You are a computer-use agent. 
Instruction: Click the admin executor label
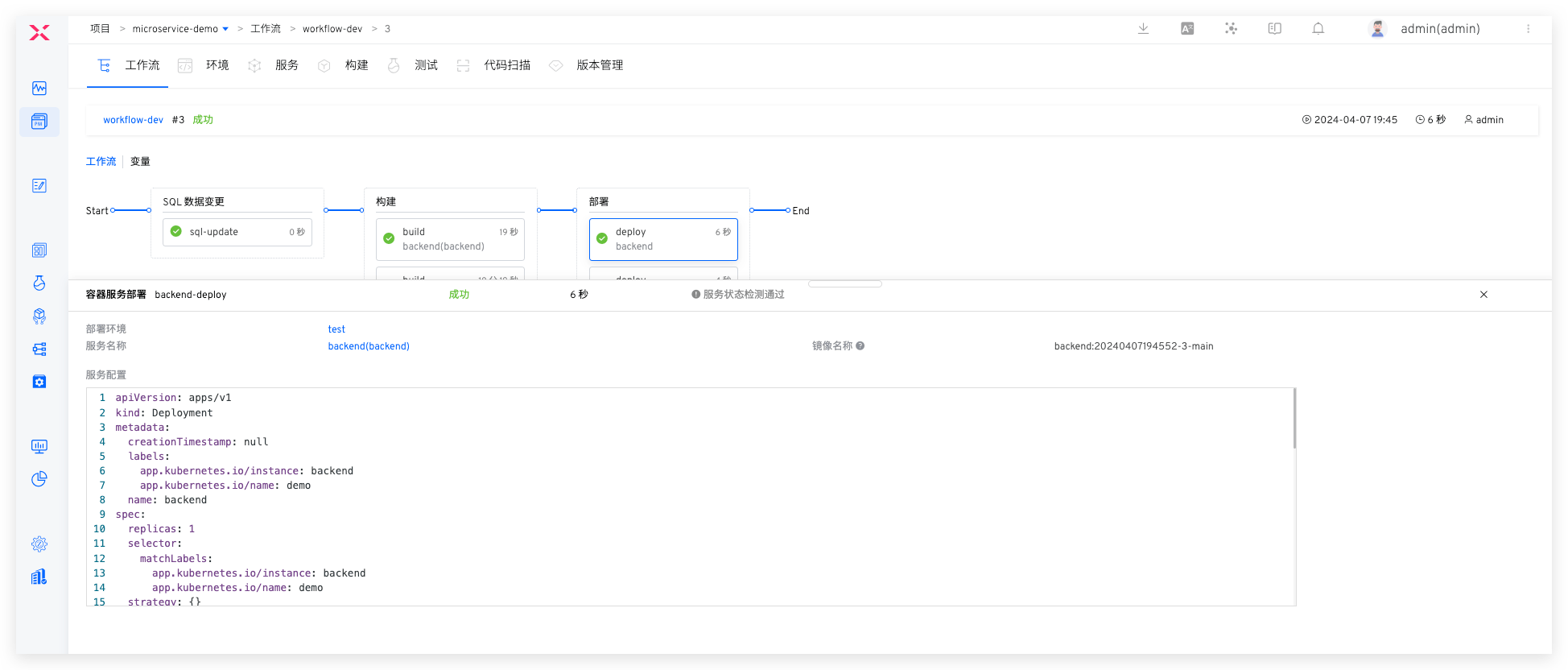tap(1489, 120)
